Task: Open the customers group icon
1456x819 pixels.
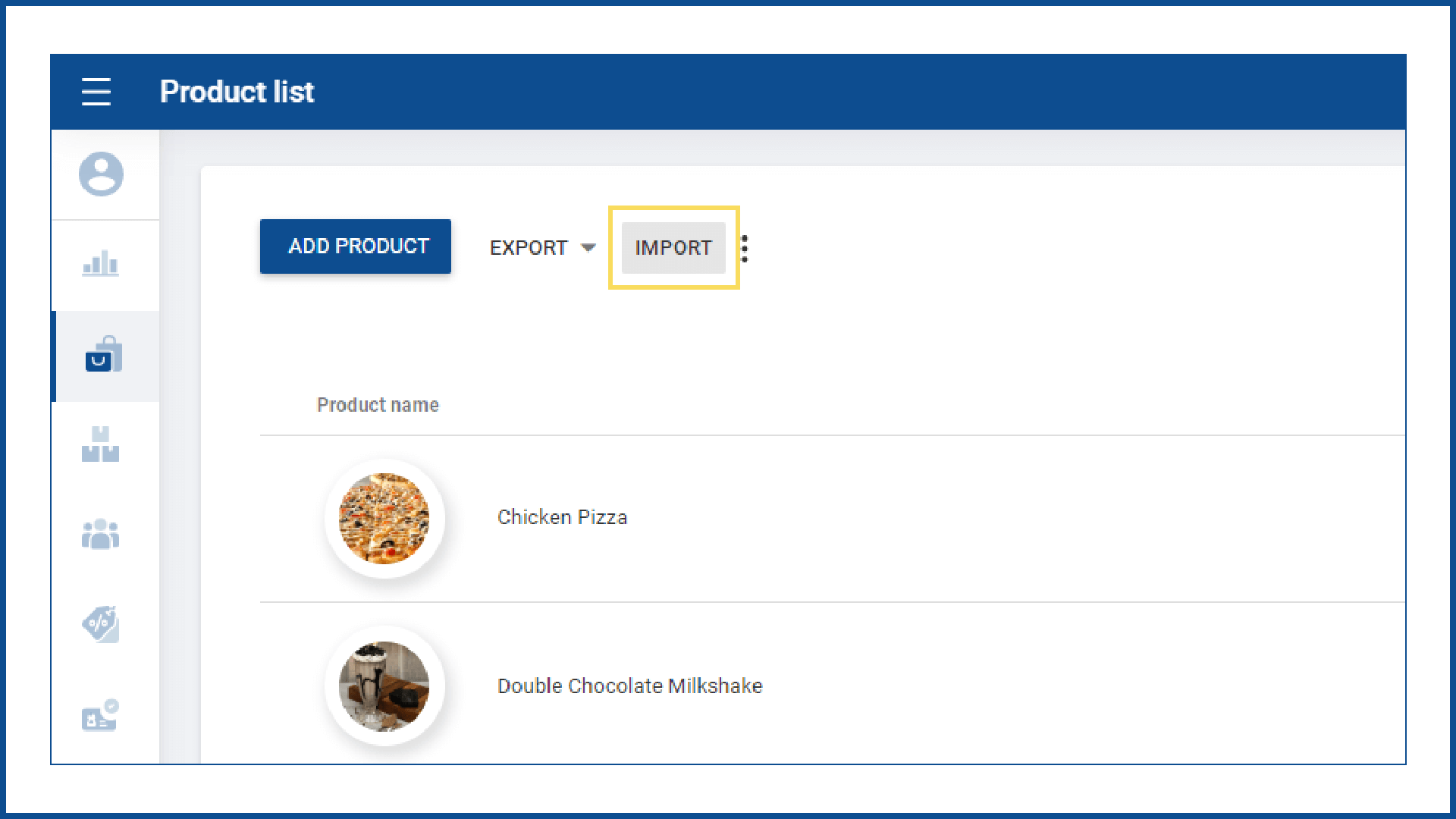Action: [101, 535]
